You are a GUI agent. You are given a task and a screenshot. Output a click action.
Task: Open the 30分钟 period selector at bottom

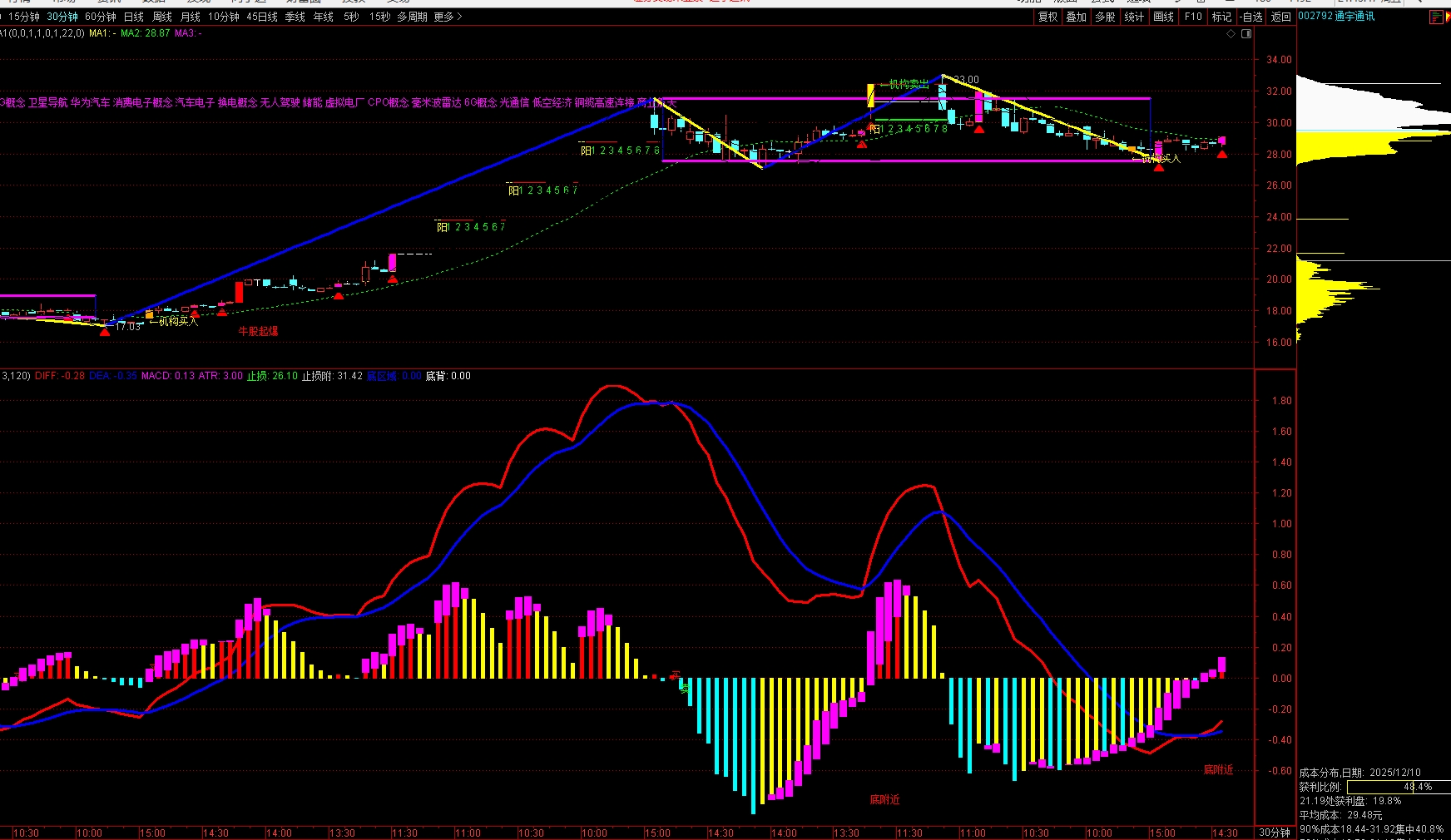1274,833
